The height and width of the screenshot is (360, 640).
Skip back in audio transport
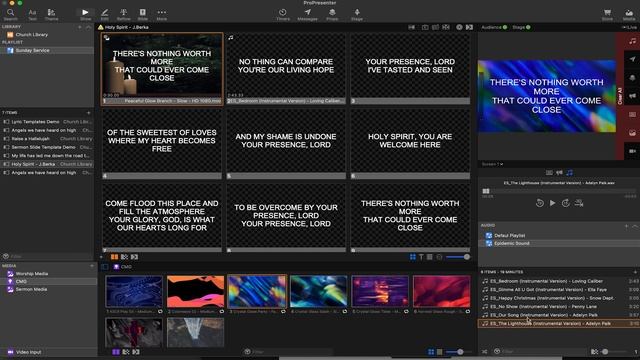pyautogui.click(x=539, y=203)
